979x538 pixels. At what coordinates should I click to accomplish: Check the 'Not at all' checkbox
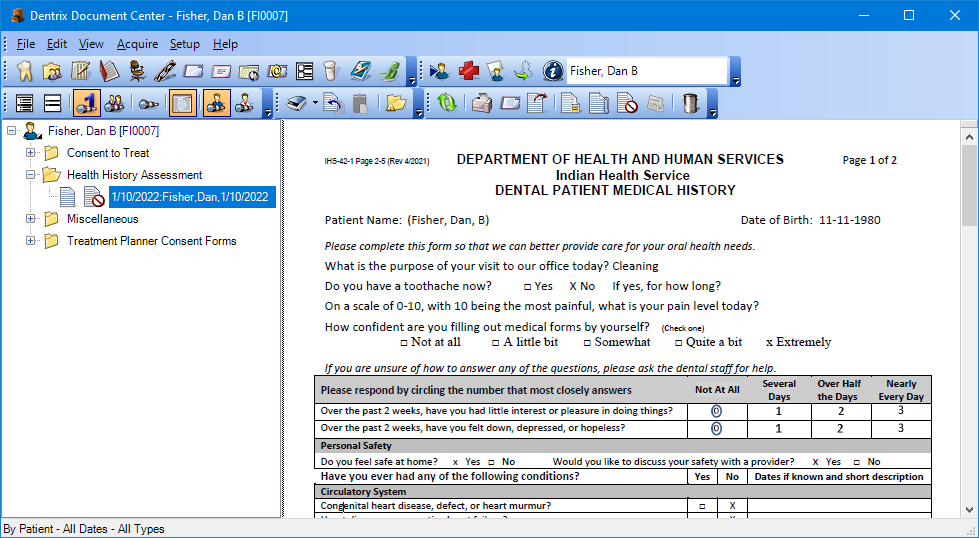[x=403, y=343]
